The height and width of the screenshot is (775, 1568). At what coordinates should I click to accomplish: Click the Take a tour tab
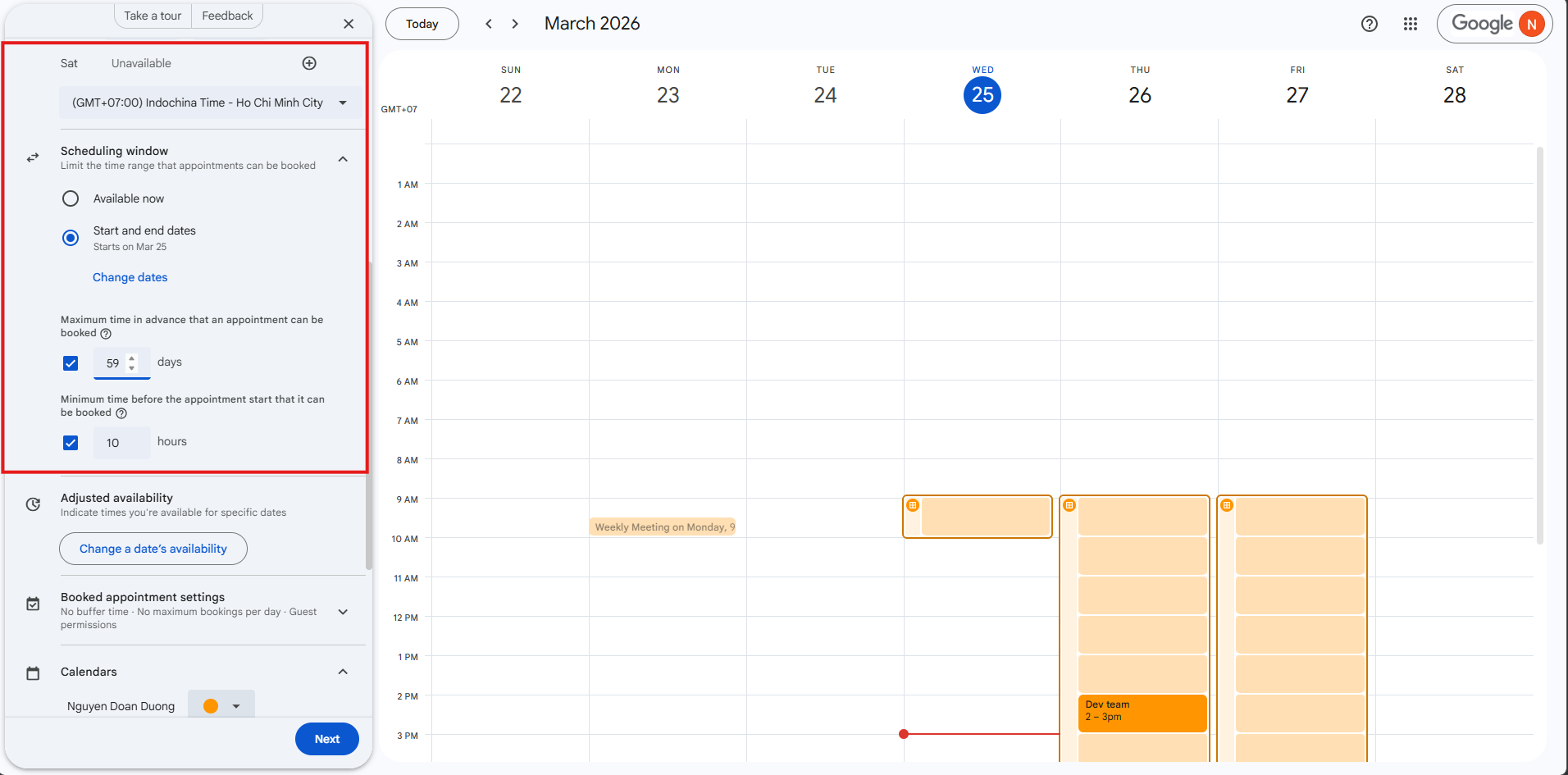click(153, 16)
